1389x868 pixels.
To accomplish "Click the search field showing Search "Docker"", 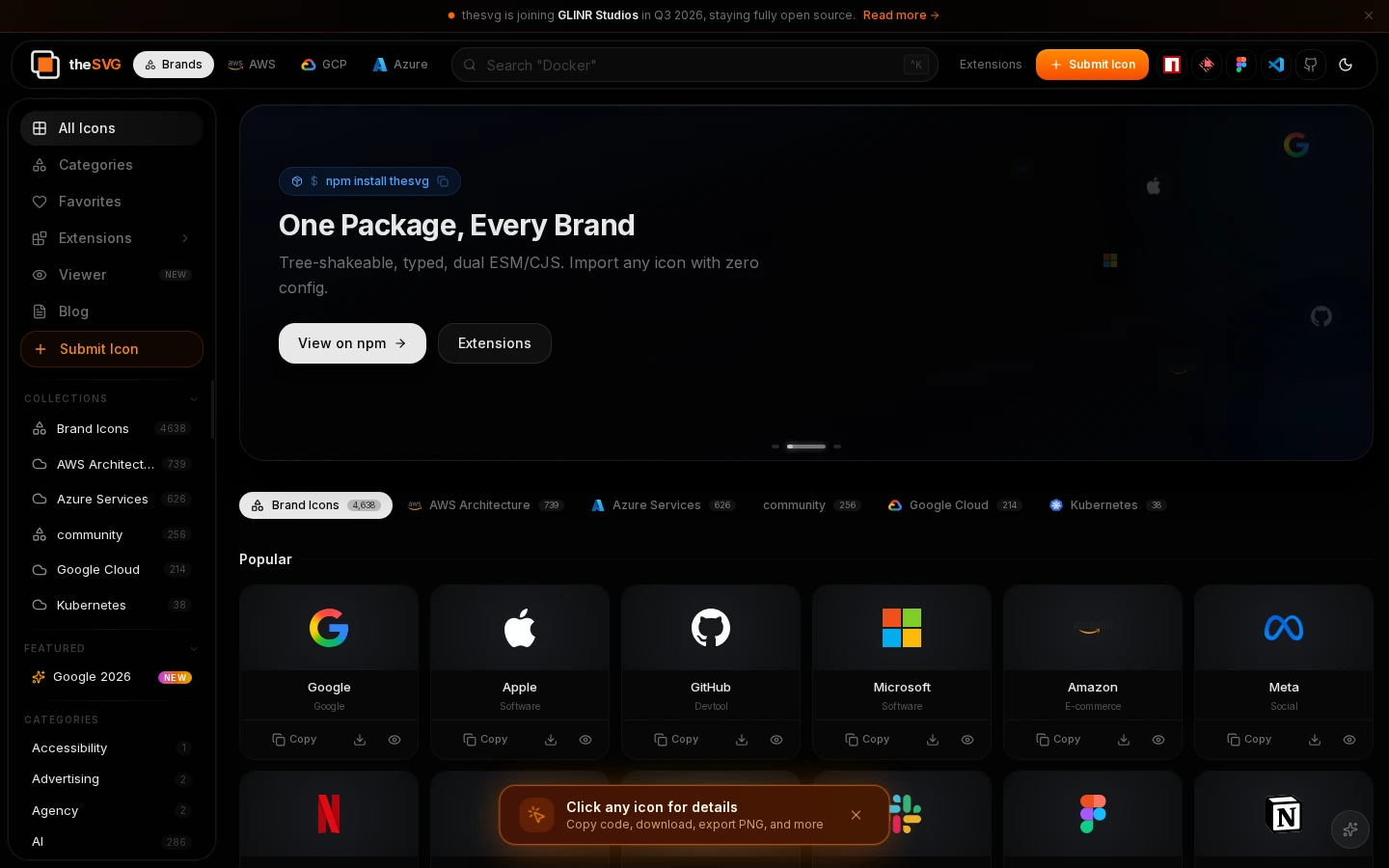I will coord(694,65).
